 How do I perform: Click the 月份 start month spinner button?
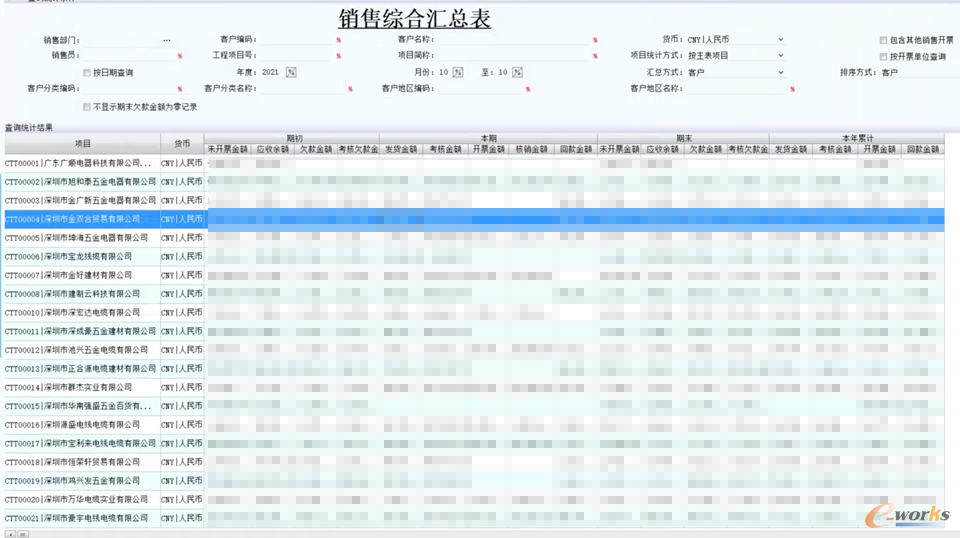pos(458,72)
